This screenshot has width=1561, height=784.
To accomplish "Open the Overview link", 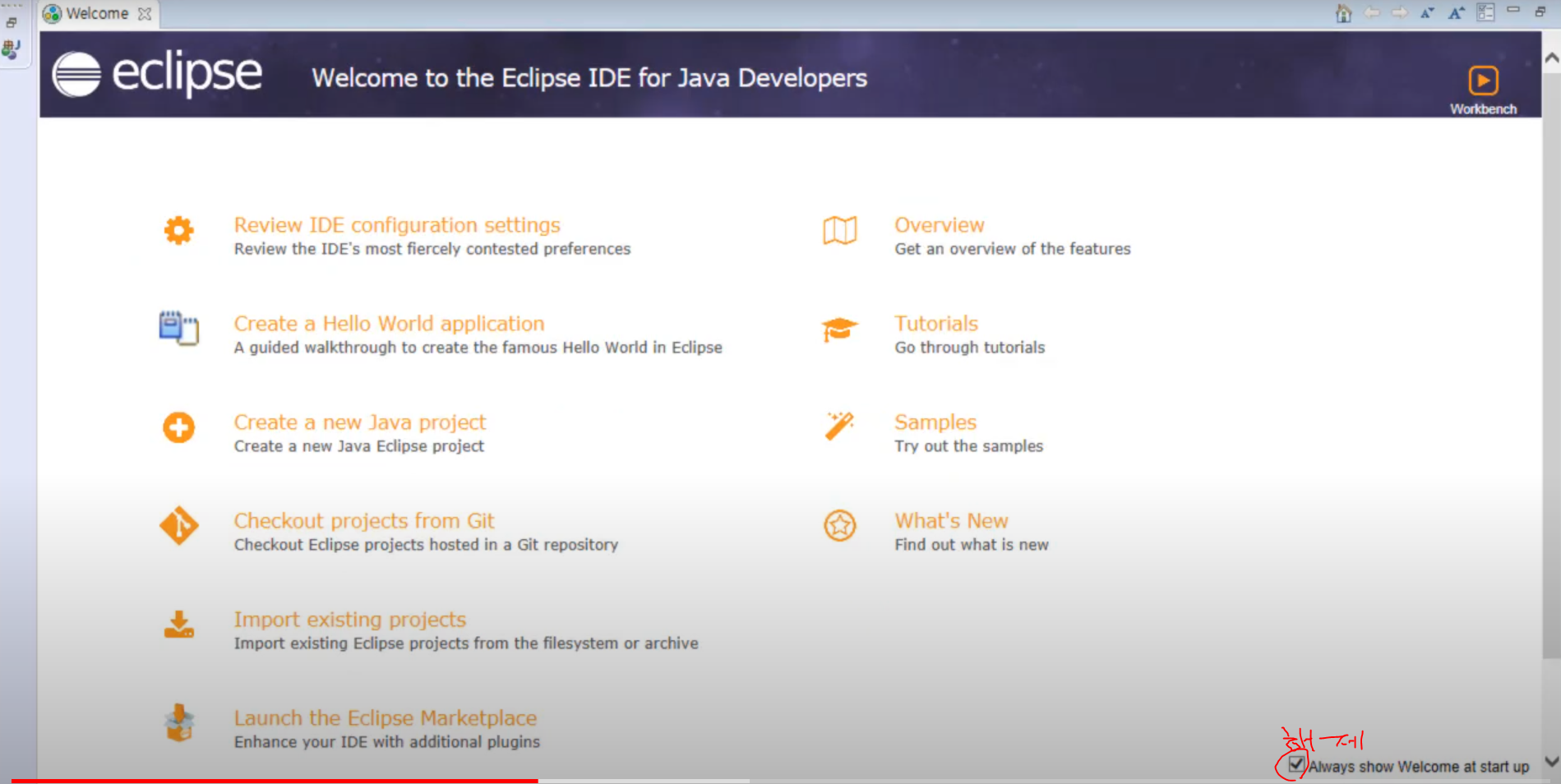I will tap(940, 225).
